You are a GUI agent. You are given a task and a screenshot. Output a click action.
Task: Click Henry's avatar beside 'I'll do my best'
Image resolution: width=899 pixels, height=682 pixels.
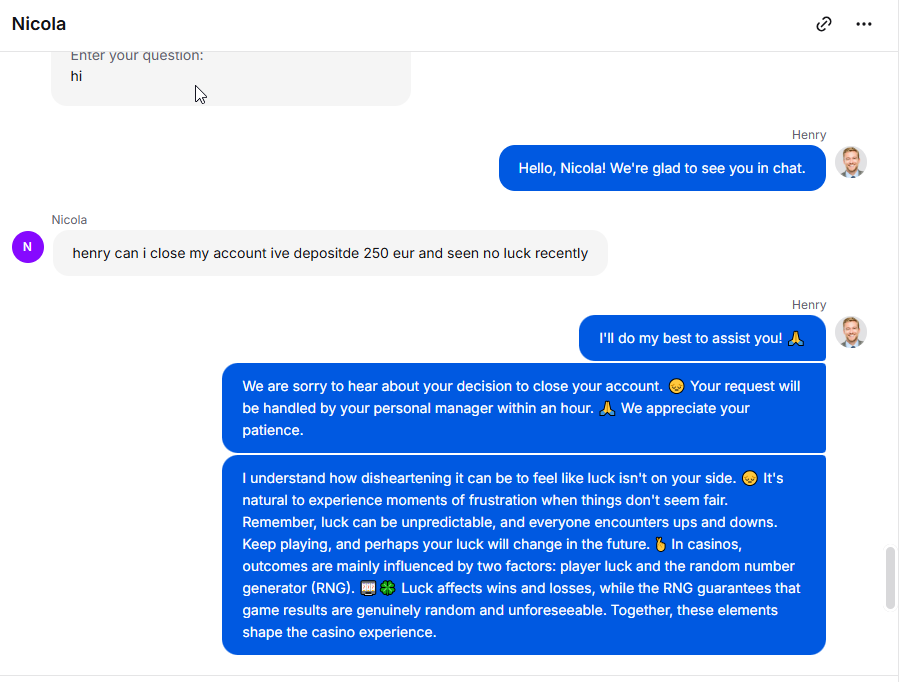(851, 332)
